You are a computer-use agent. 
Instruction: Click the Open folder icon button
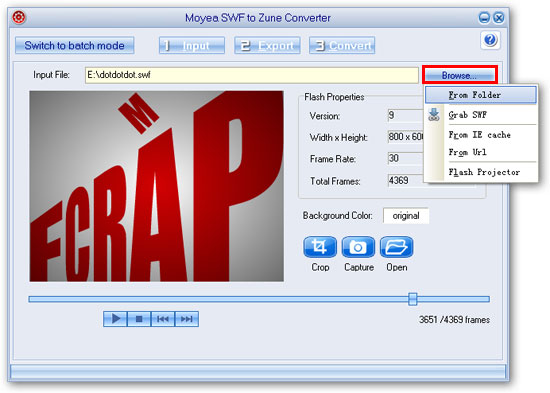point(397,247)
